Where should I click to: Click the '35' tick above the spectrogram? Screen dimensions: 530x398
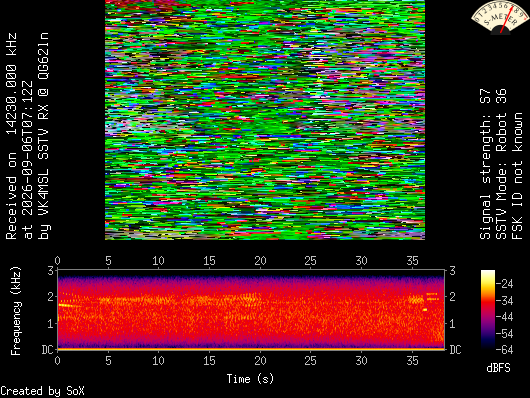(x=412, y=261)
